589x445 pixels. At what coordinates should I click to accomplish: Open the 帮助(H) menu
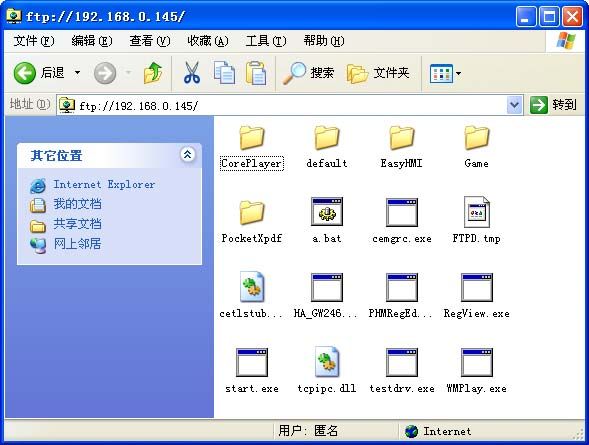324,41
